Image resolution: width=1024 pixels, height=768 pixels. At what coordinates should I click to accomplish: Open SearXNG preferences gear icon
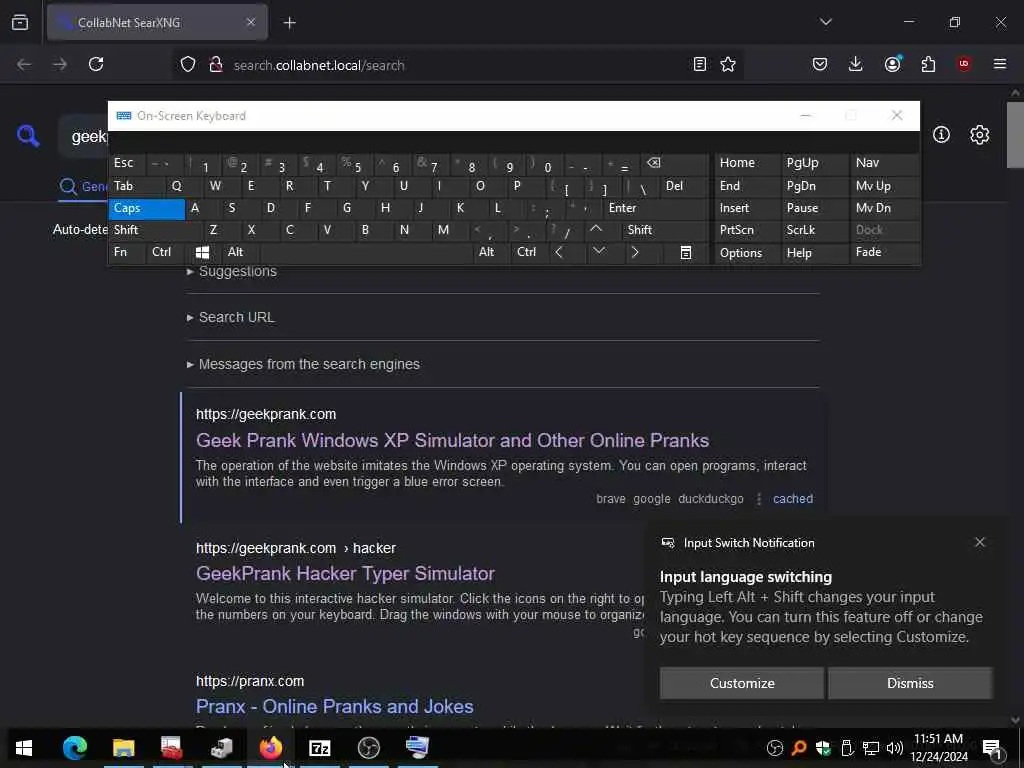pyautogui.click(x=980, y=135)
